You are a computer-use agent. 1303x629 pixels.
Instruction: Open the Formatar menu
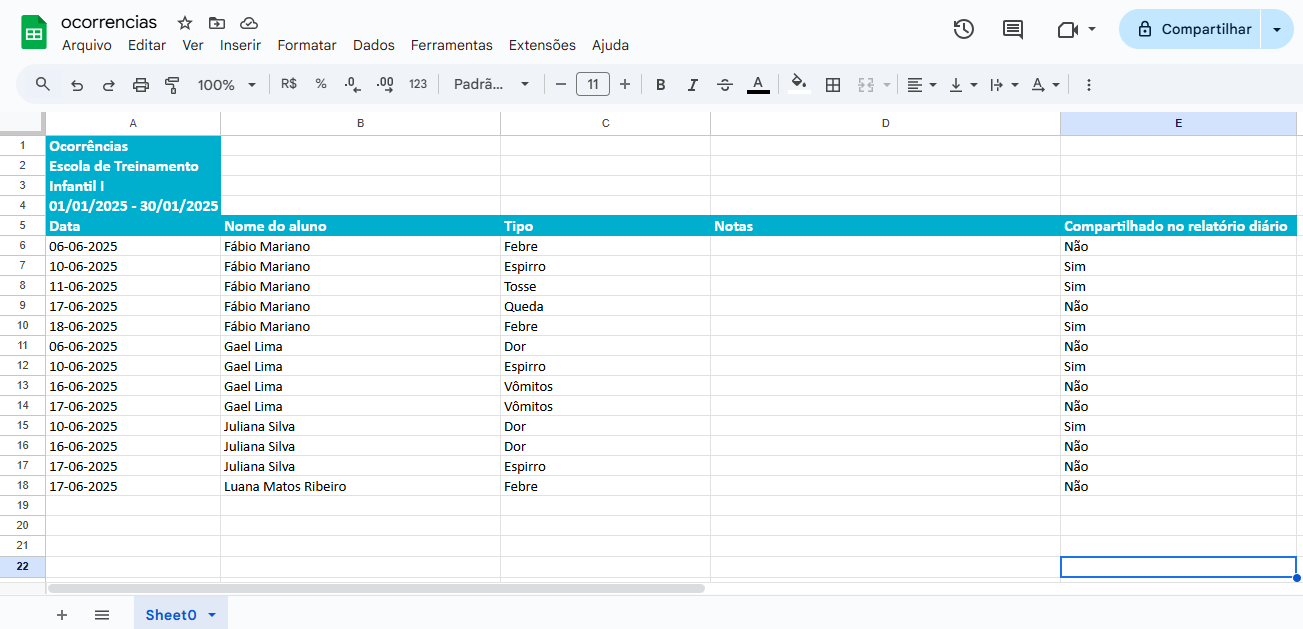pos(307,45)
